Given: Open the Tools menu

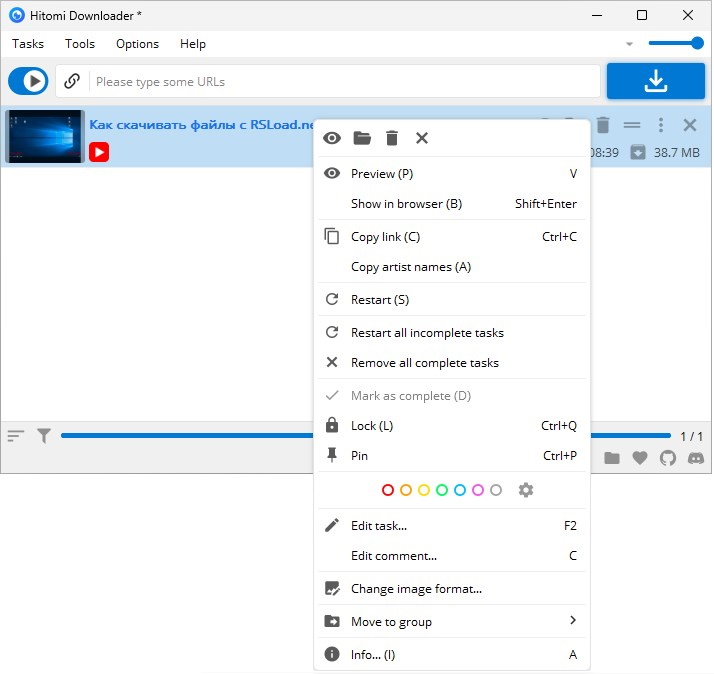Looking at the screenshot, I should (x=80, y=44).
